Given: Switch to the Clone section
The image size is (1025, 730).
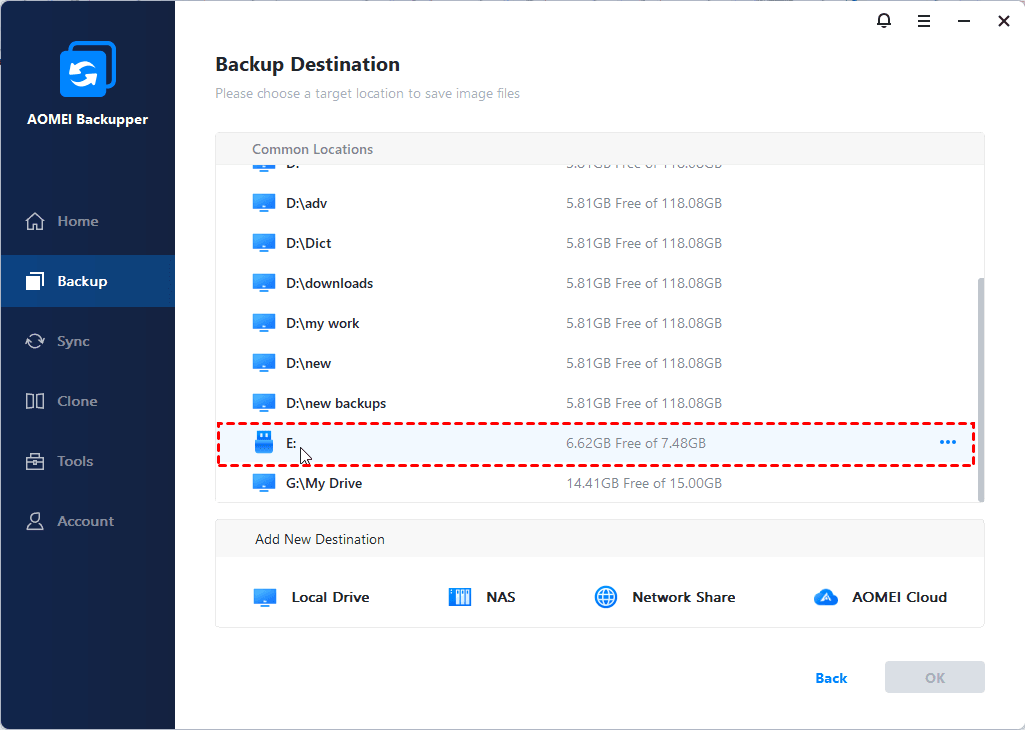Looking at the screenshot, I should (77, 401).
